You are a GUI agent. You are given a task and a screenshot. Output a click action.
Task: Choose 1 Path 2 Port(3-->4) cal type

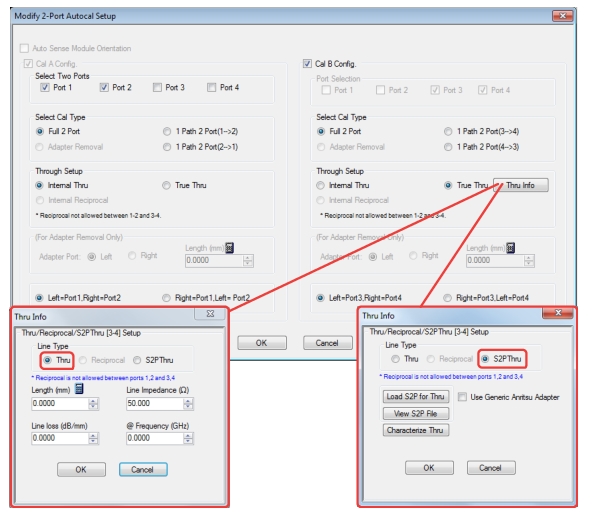click(448, 131)
